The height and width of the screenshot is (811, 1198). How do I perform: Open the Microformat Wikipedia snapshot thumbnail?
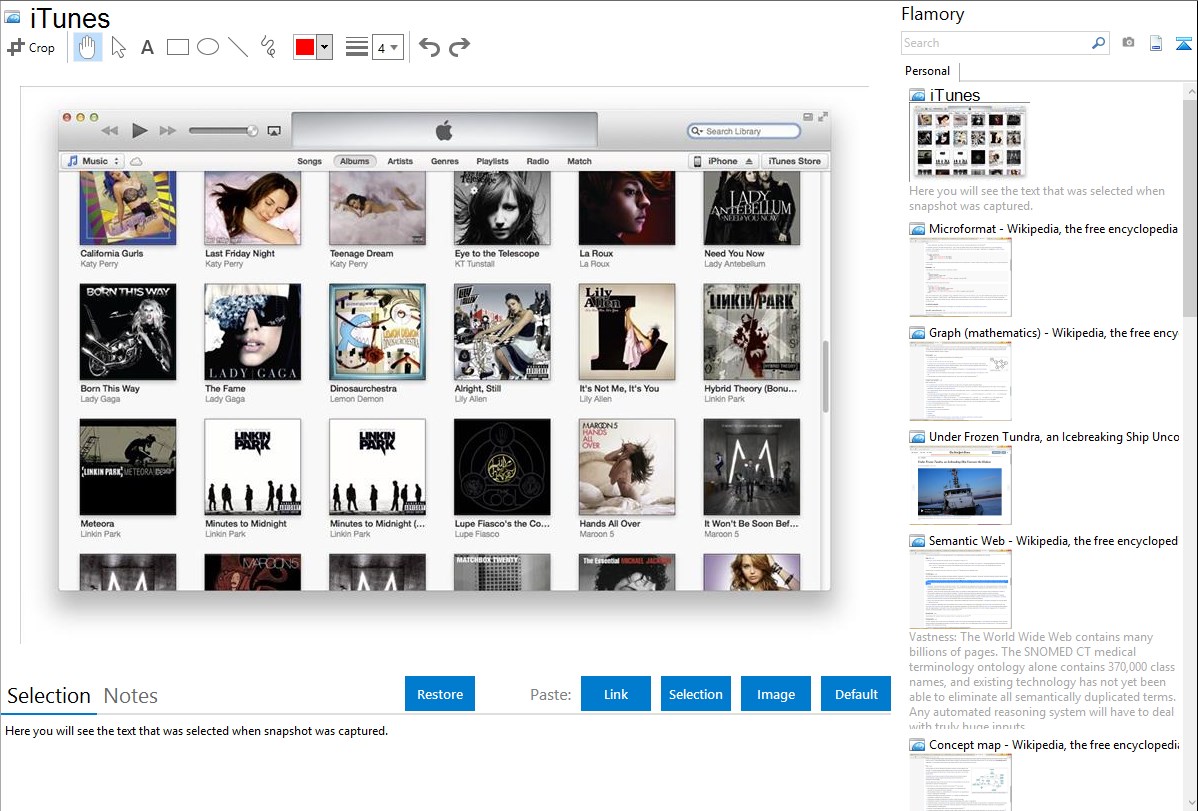[961, 277]
